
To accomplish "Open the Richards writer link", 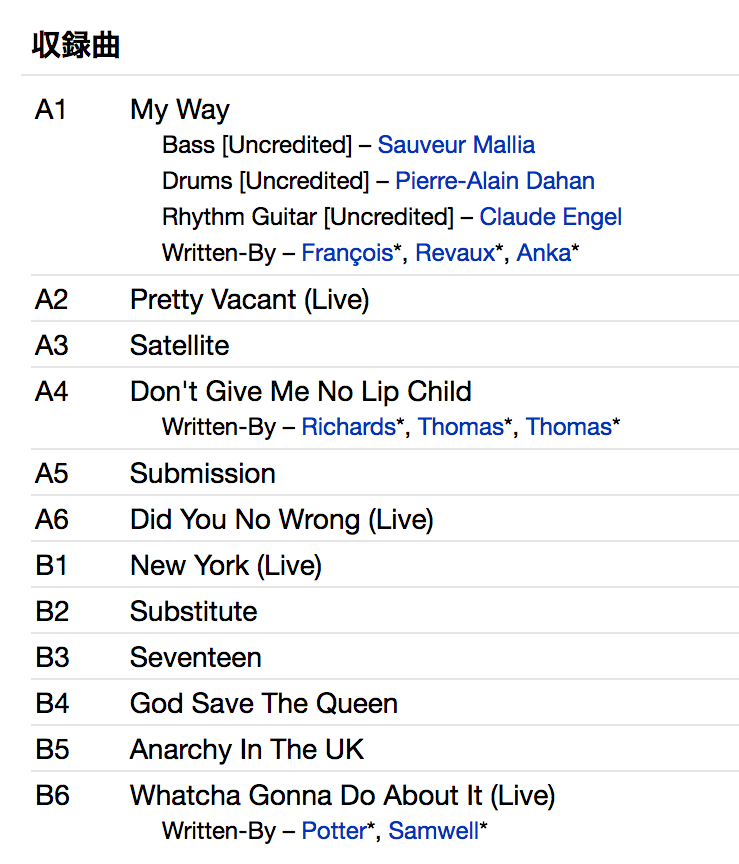I will pos(348,427).
